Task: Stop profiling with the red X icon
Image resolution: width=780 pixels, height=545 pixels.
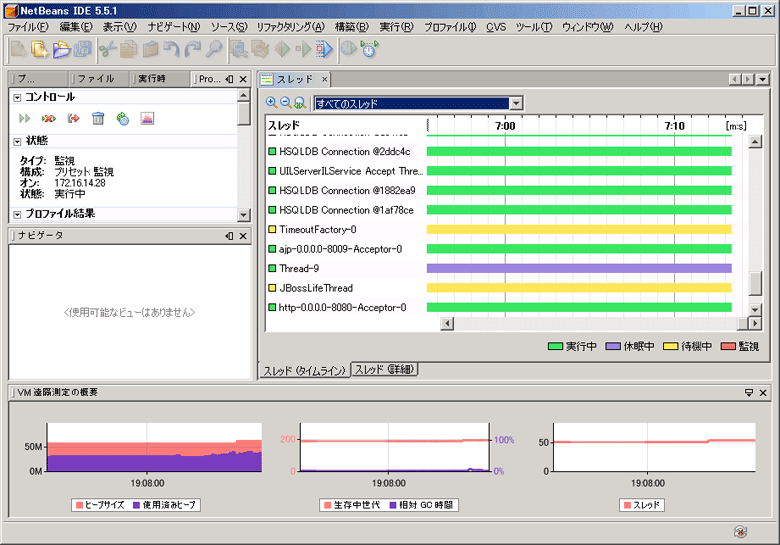Action: [49, 118]
